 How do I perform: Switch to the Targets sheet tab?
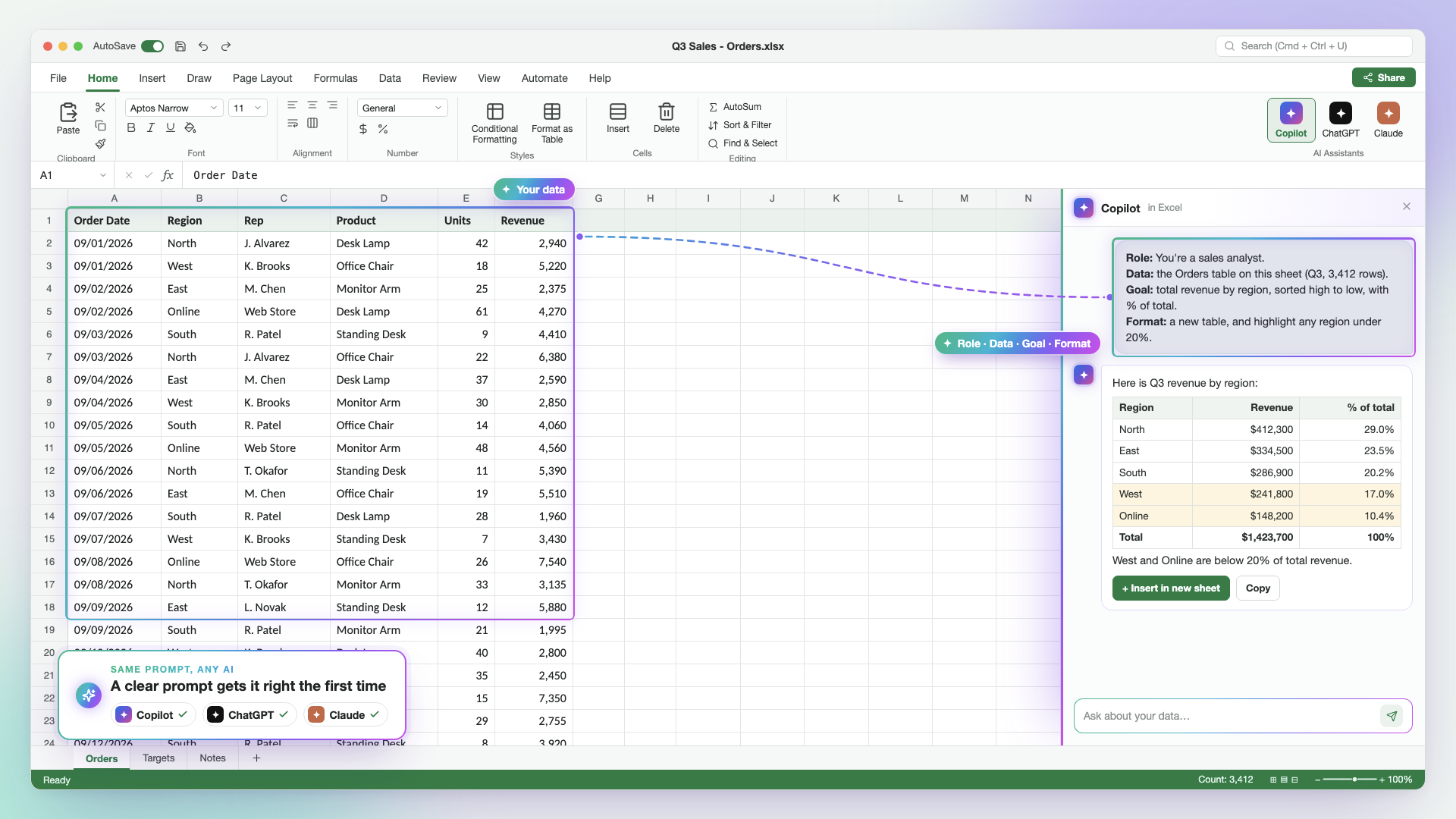point(158,758)
